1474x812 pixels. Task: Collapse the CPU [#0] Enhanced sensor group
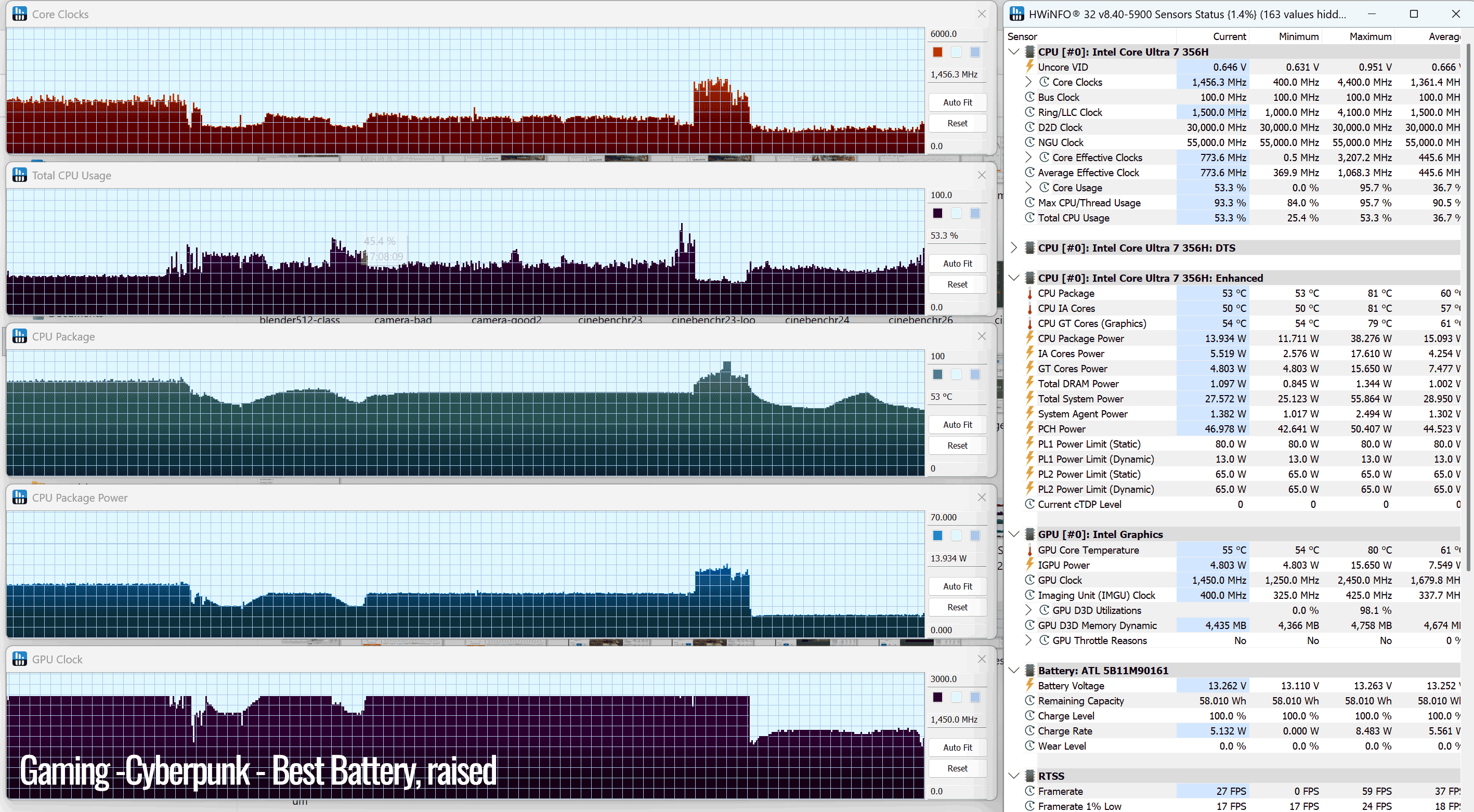[x=1014, y=278]
